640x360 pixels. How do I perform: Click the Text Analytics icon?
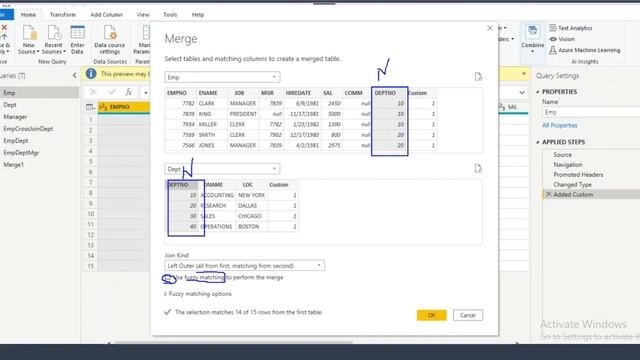553,28
